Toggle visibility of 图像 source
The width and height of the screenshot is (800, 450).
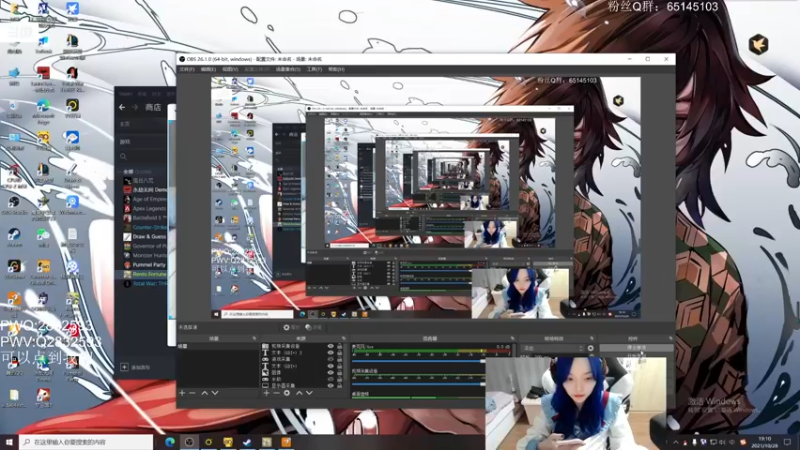331,372
